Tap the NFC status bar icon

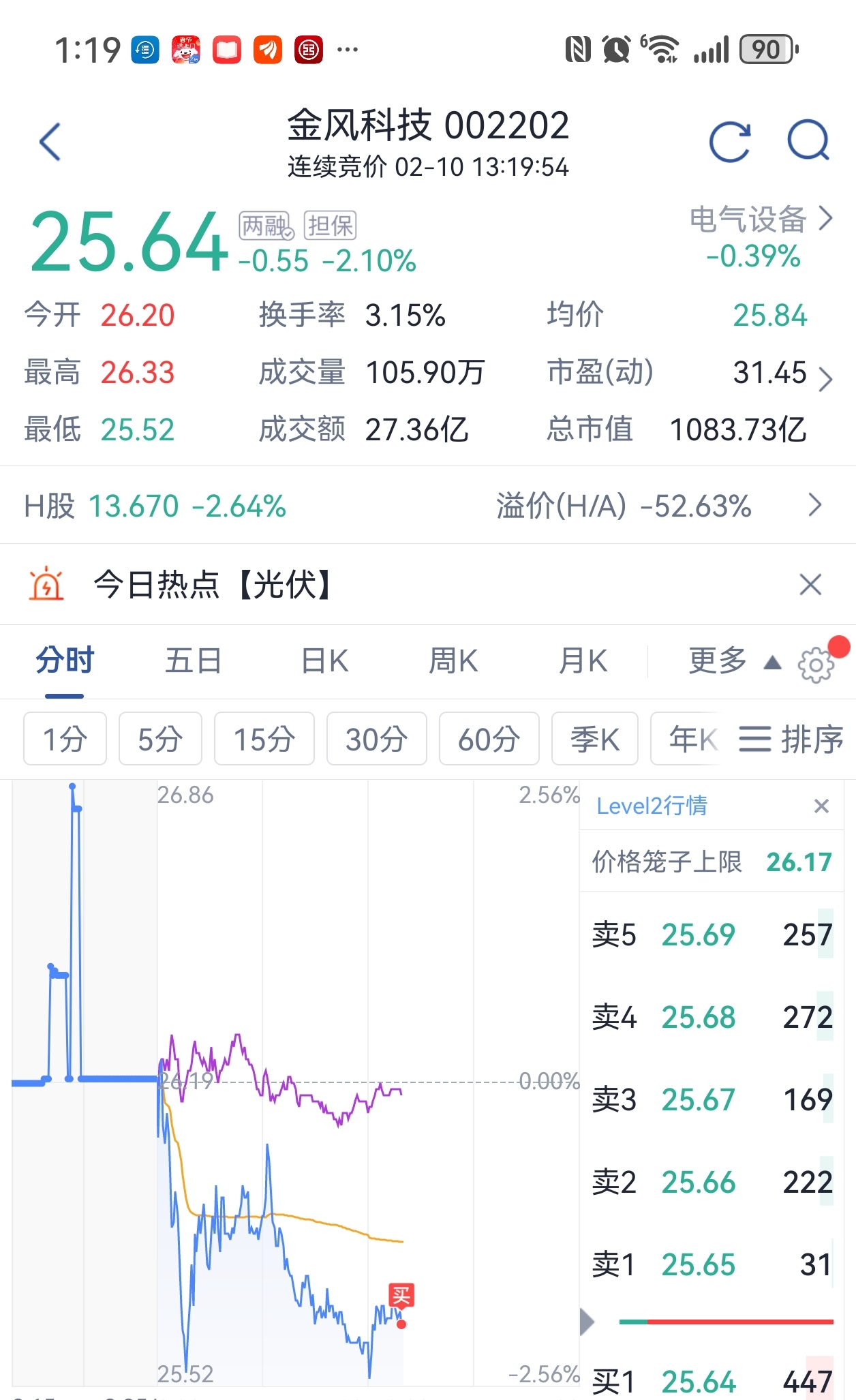point(578,50)
